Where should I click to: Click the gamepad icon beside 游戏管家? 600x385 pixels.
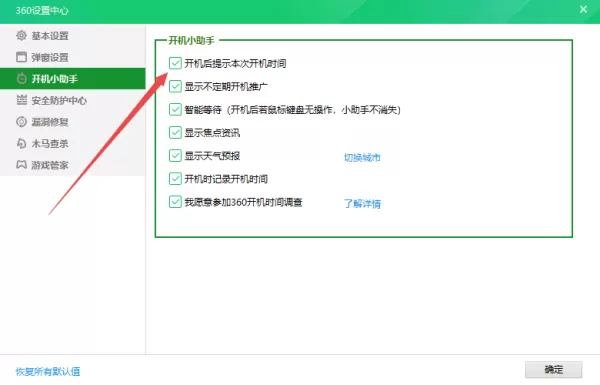21,165
